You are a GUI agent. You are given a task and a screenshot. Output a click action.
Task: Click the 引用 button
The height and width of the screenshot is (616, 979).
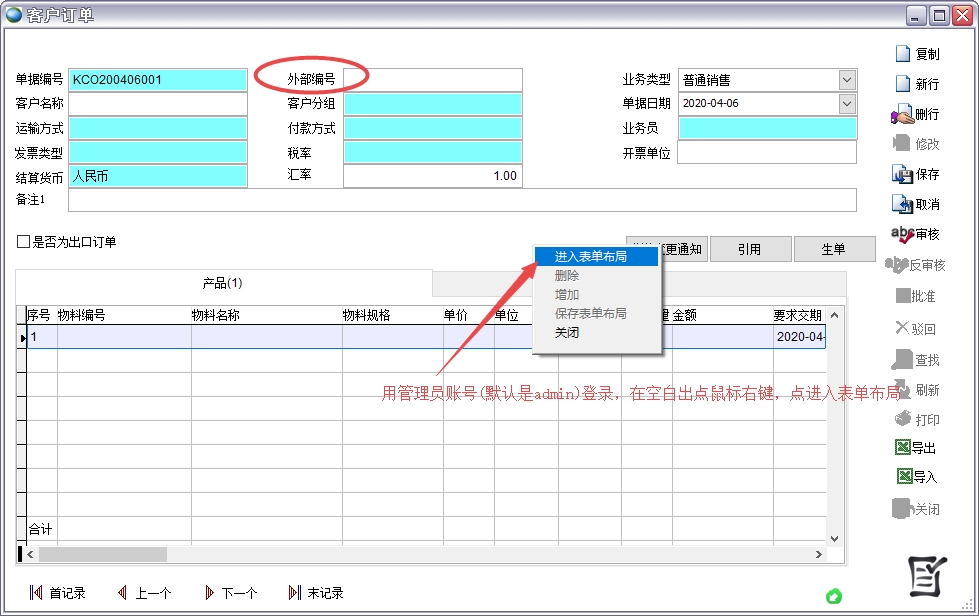tap(750, 249)
